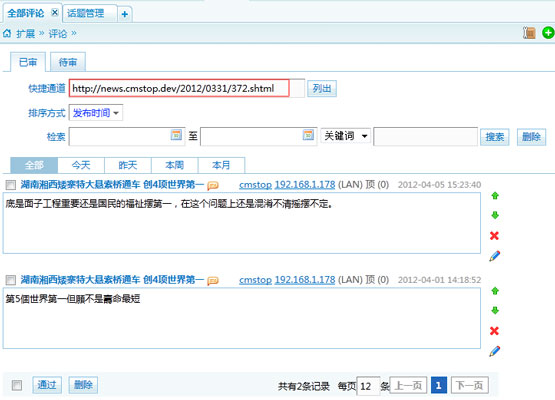This screenshot has width=555, height=400.
Task: Click the green up arrow on first comment
Action: (x=495, y=195)
